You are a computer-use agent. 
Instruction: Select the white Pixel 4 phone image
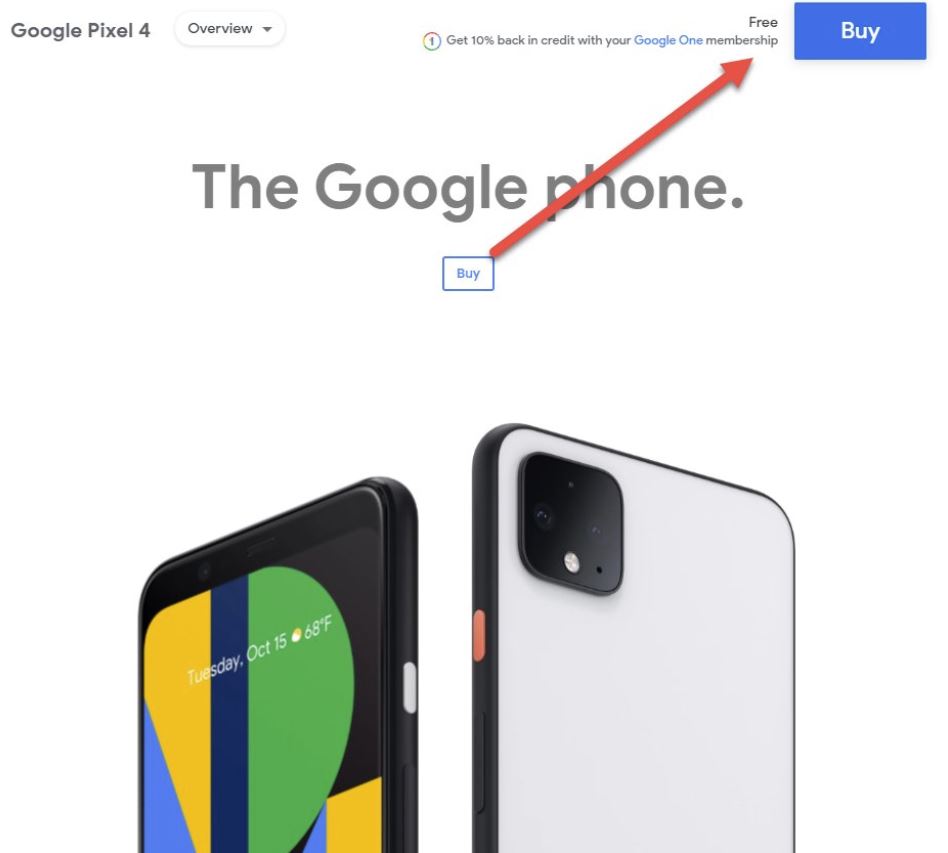click(633, 638)
